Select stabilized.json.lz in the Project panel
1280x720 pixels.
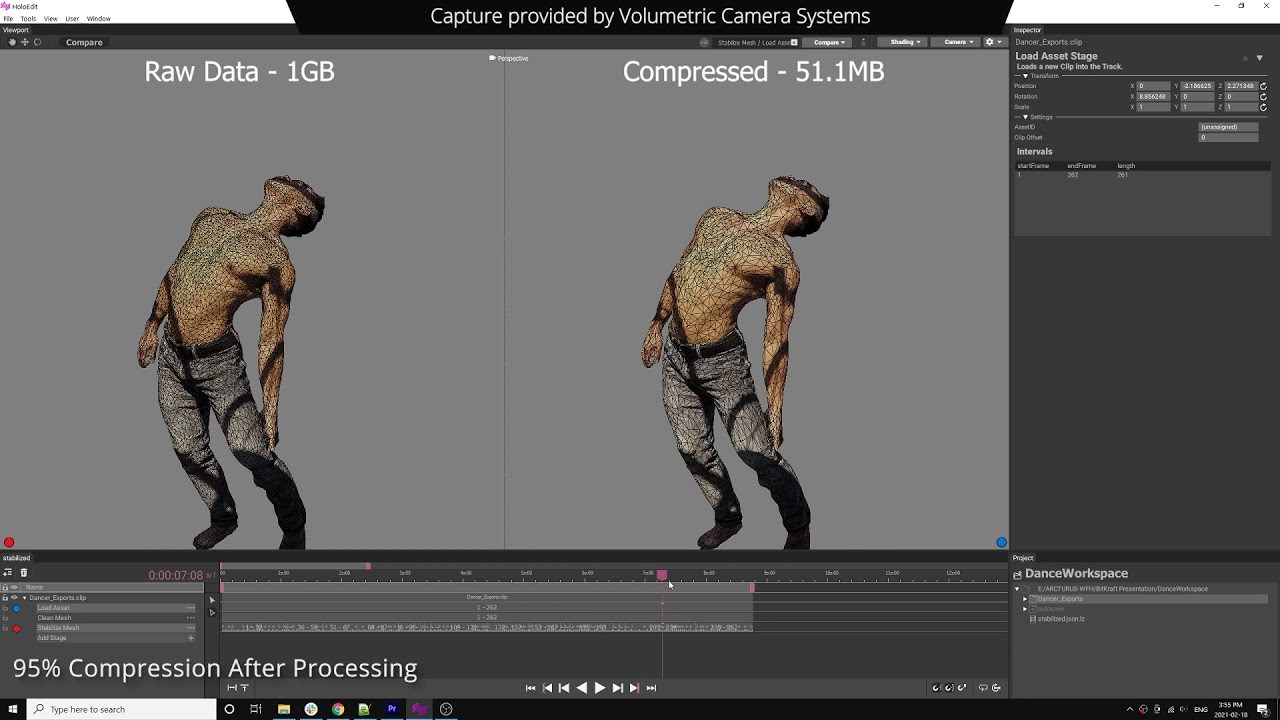coord(1060,619)
